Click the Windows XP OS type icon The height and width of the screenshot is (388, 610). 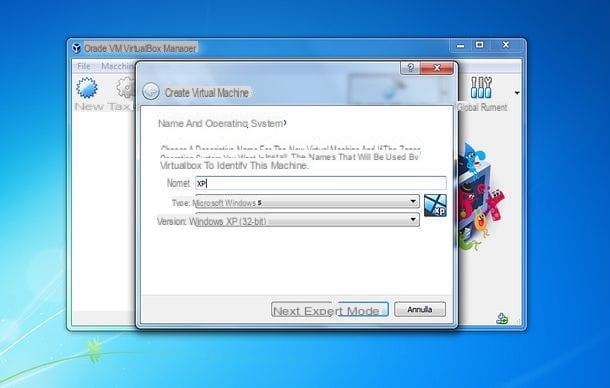(x=435, y=205)
